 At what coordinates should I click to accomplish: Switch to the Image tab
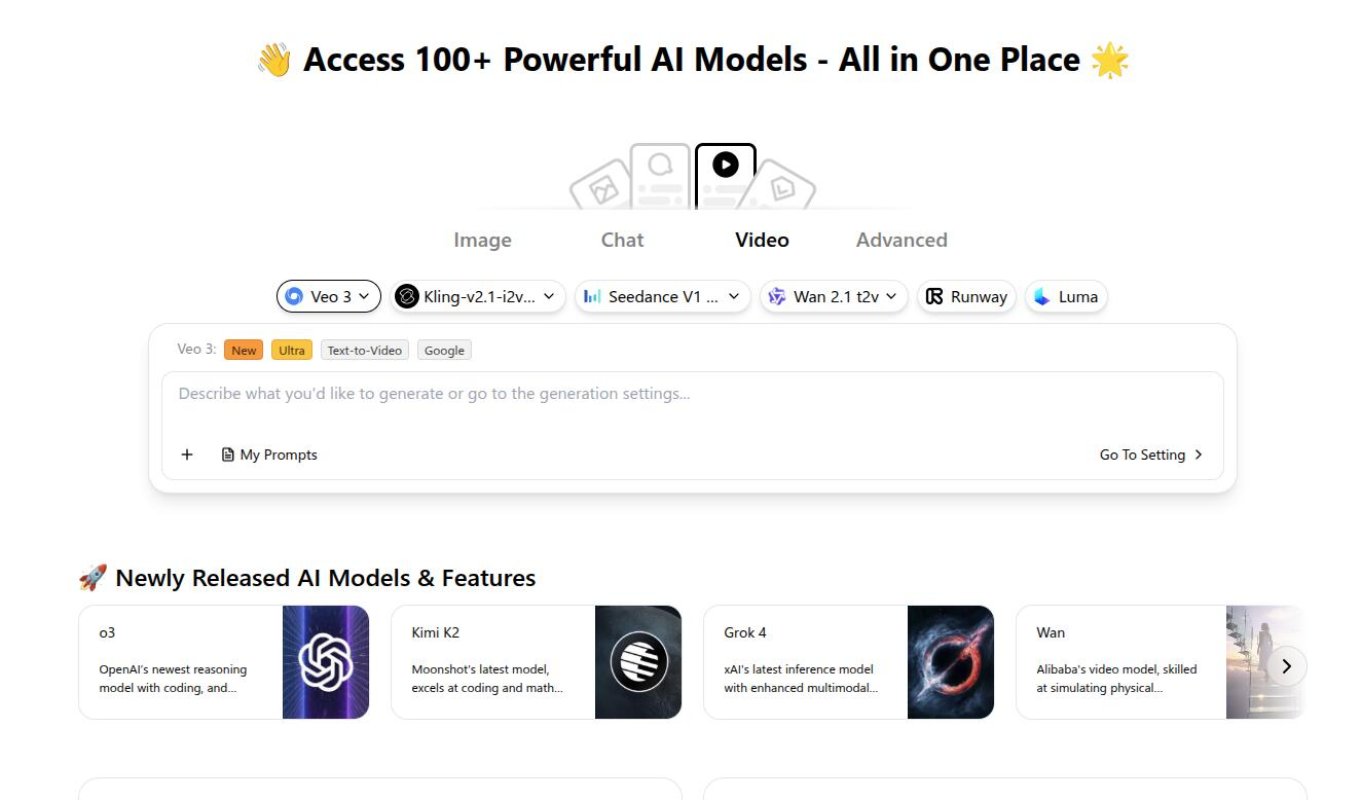tap(482, 240)
